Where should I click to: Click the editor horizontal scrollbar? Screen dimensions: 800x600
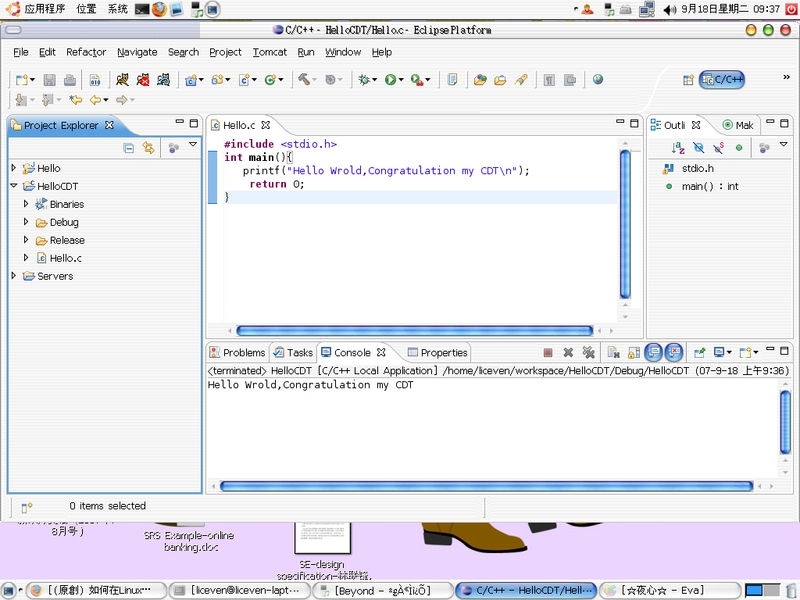(414, 331)
